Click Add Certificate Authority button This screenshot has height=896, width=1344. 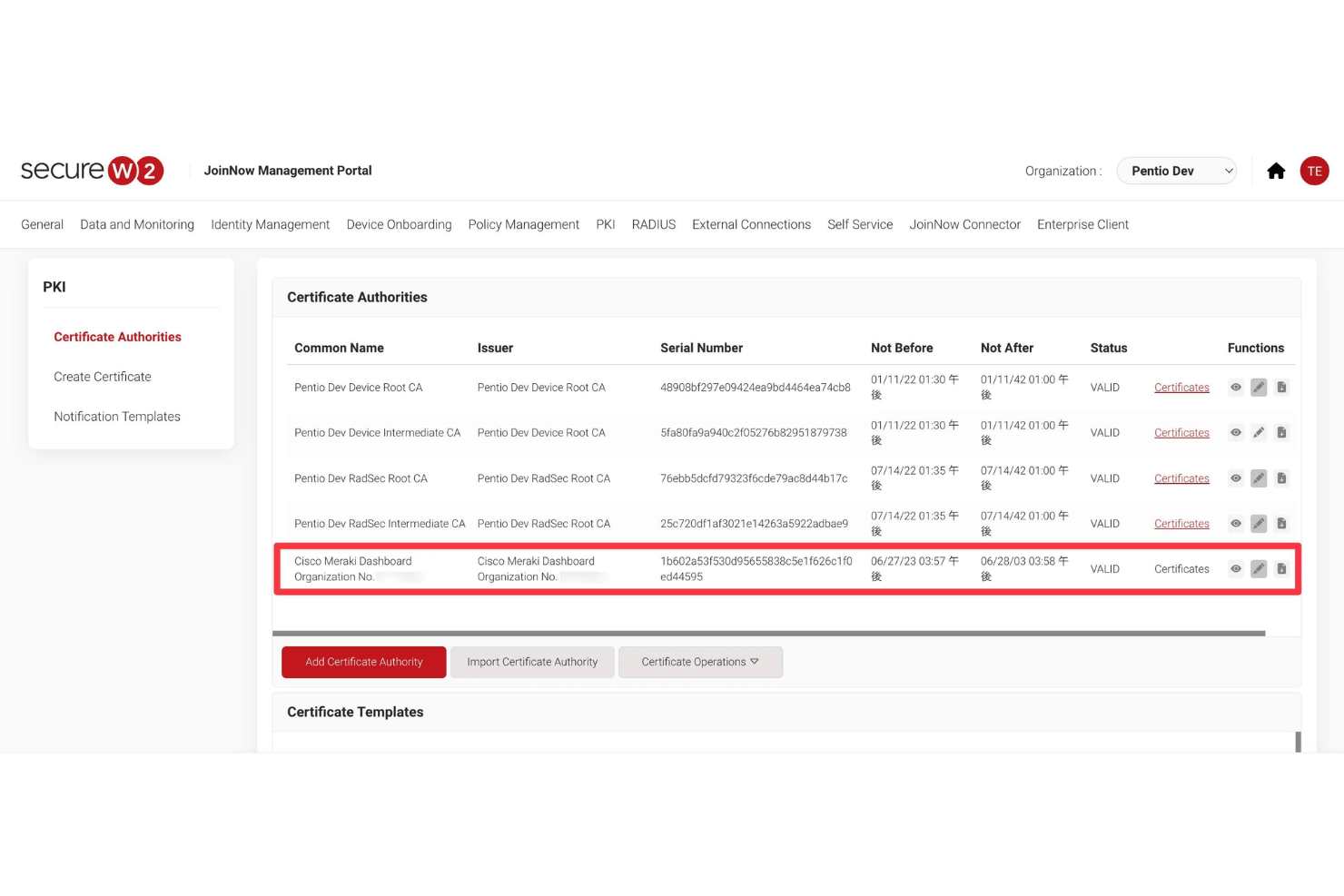click(363, 662)
